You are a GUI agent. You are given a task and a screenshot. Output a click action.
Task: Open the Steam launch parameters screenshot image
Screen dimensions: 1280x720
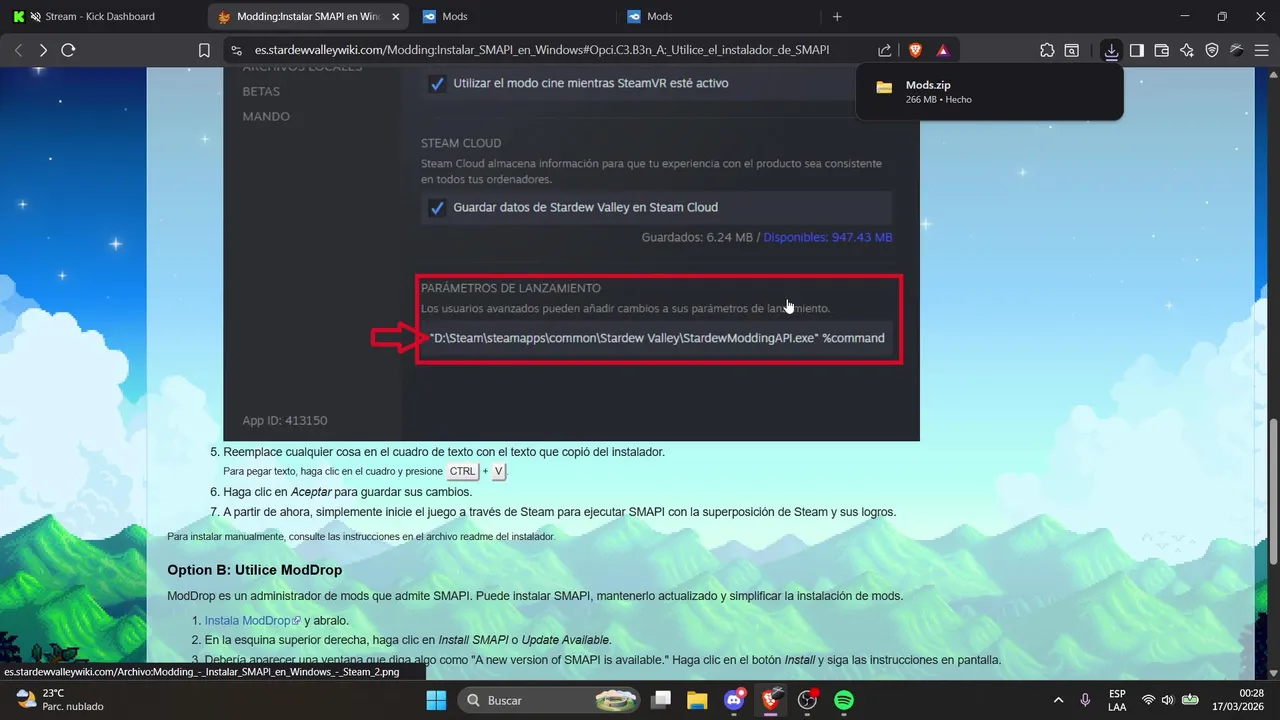coord(571,254)
